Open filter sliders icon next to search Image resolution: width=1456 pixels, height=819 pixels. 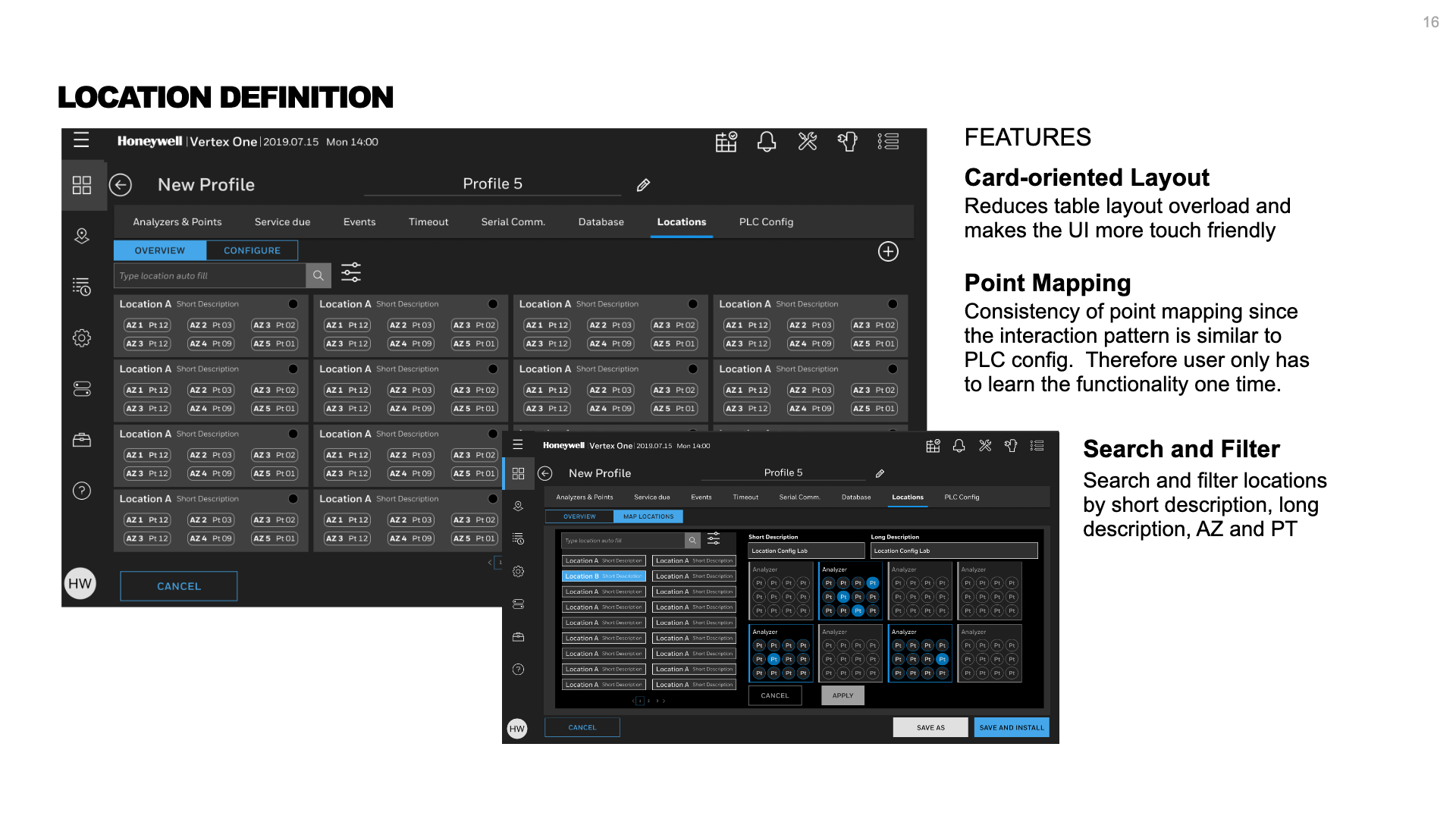click(x=350, y=273)
